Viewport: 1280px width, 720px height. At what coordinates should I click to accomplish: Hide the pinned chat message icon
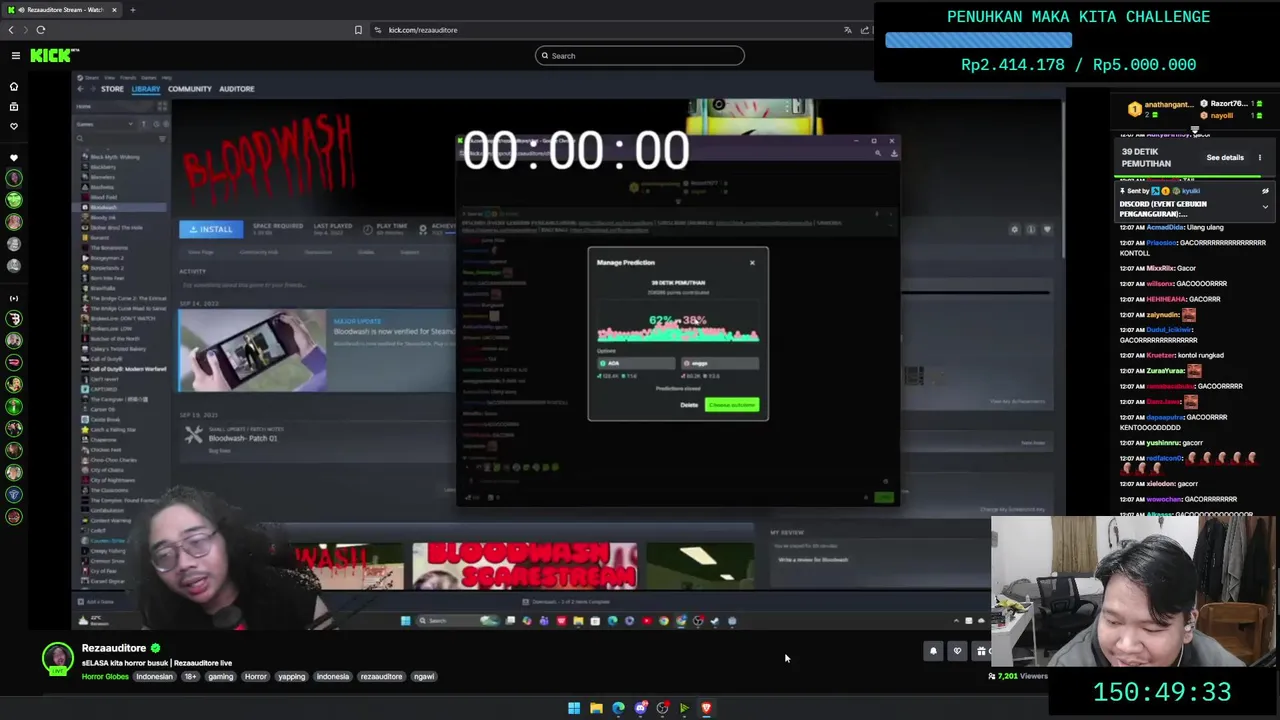(1265, 191)
